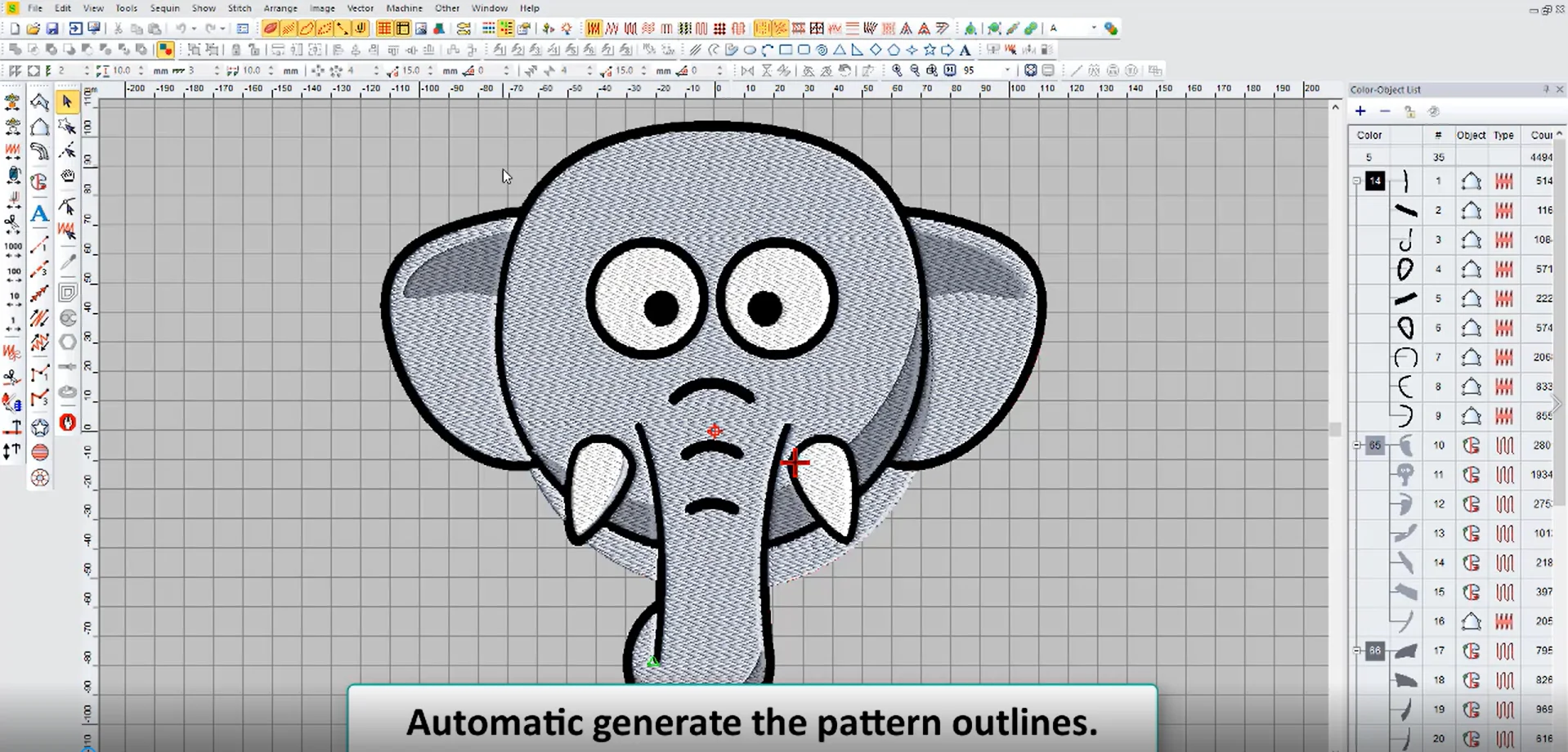
Task: Click the 1000 stitch jump icon
Action: pyautogui.click(x=13, y=247)
